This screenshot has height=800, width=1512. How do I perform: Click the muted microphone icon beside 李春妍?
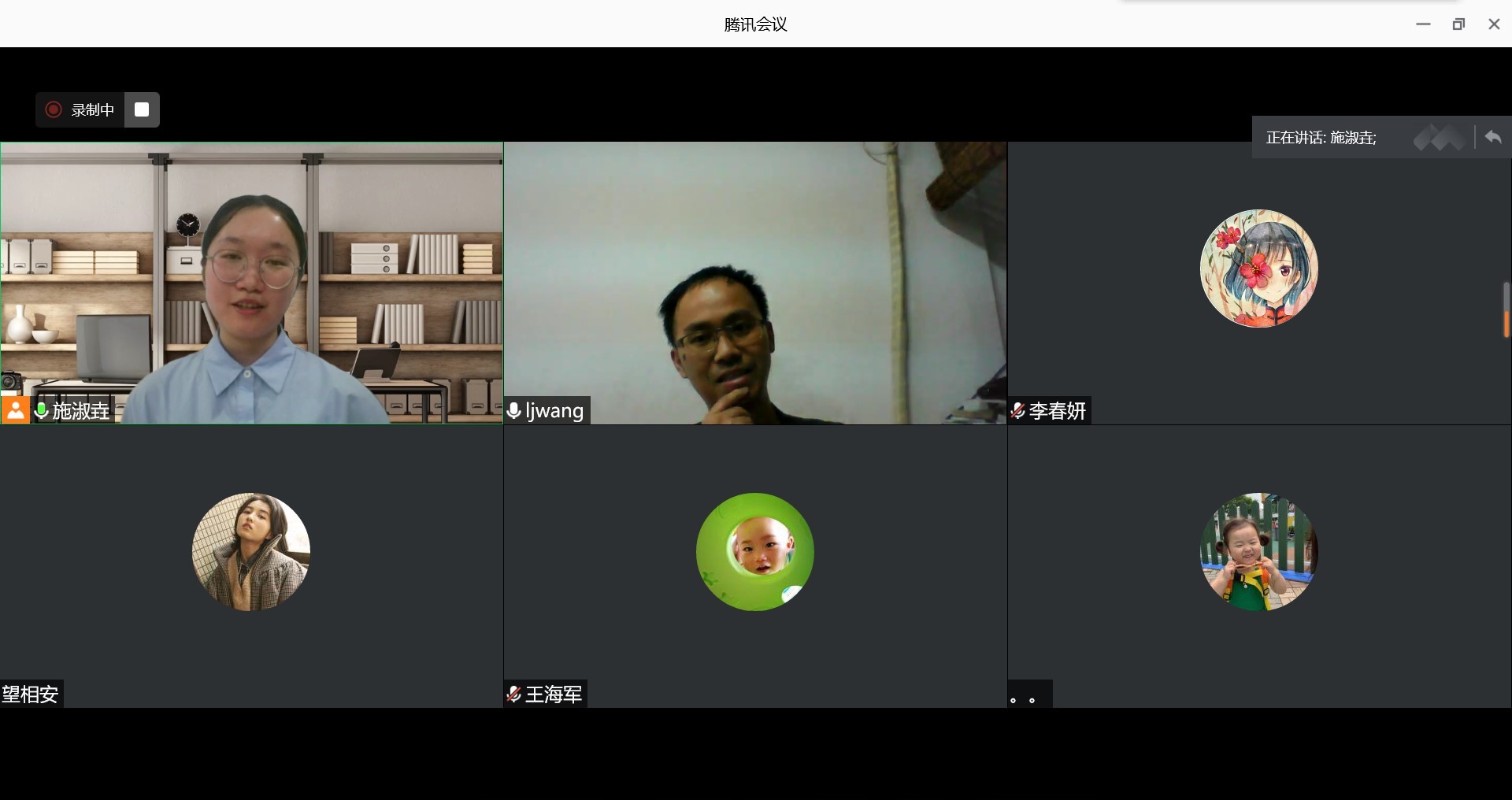pos(1018,411)
